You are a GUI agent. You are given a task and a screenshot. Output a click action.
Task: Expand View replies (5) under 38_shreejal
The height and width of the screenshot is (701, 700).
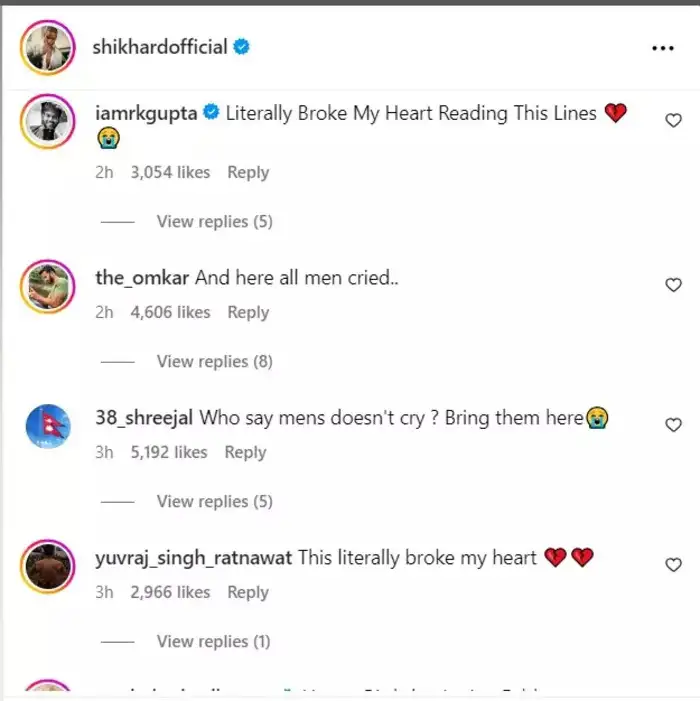click(215, 502)
